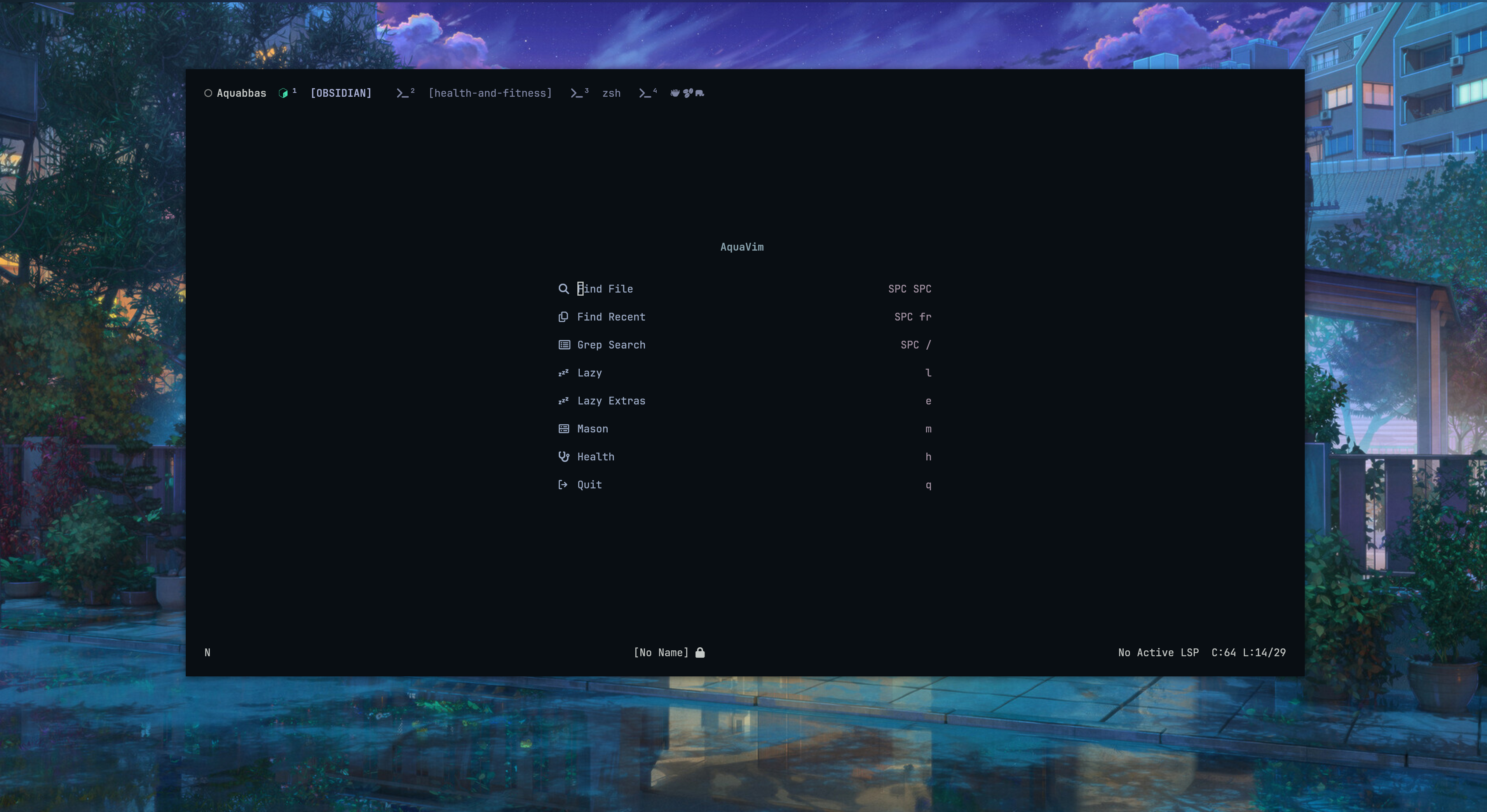Click the Aquabbas session name
1487x812 pixels.
pyautogui.click(x=241, y=93)
